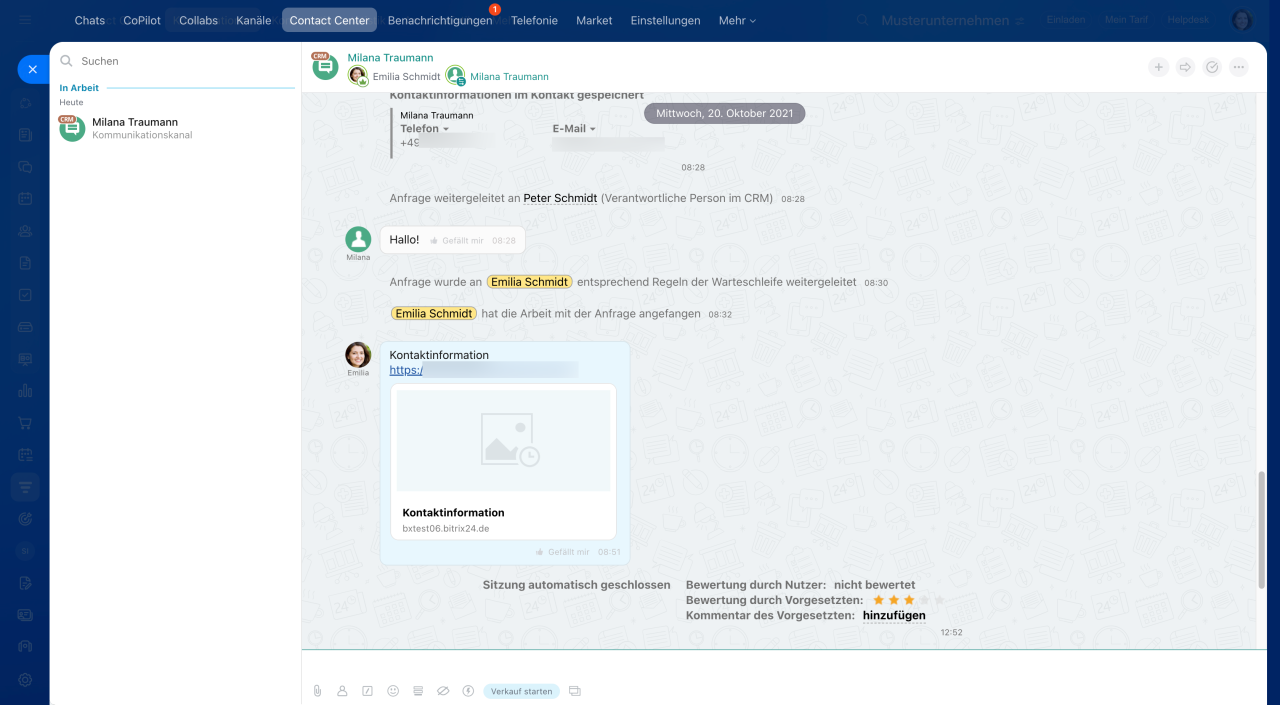The height and width of the screenshot is (705, 1280).
Task: Click the plus icon in the chat header
Action: (1158, 67)
